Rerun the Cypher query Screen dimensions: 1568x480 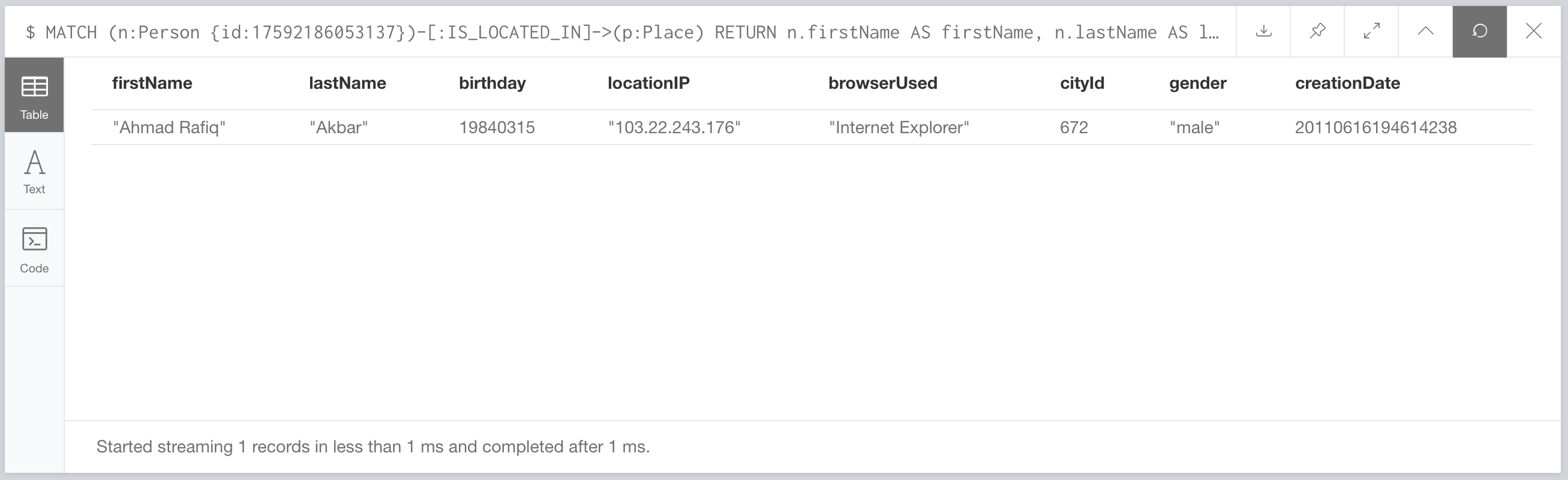coord(1479,31)
